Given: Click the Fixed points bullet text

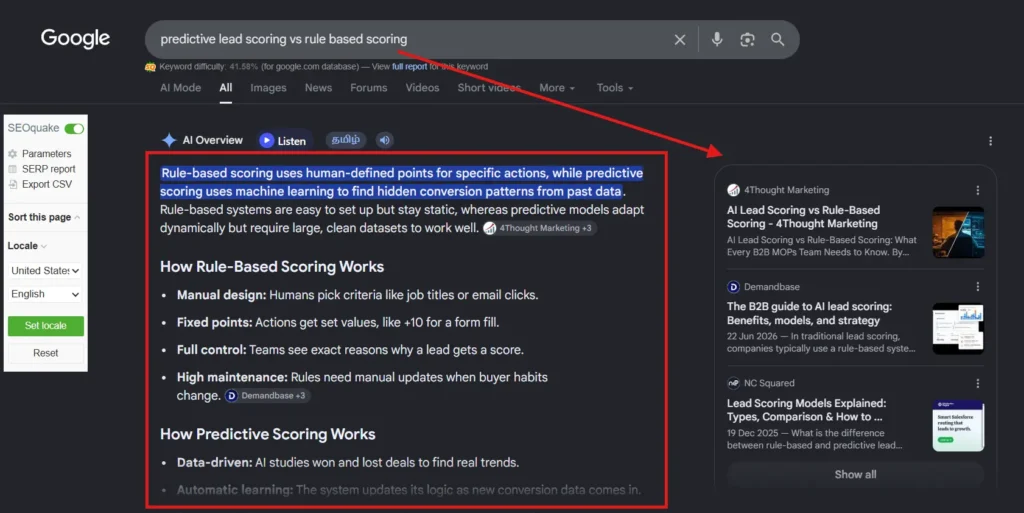Looking at the screenshot, I should click(x=338, y=322).
